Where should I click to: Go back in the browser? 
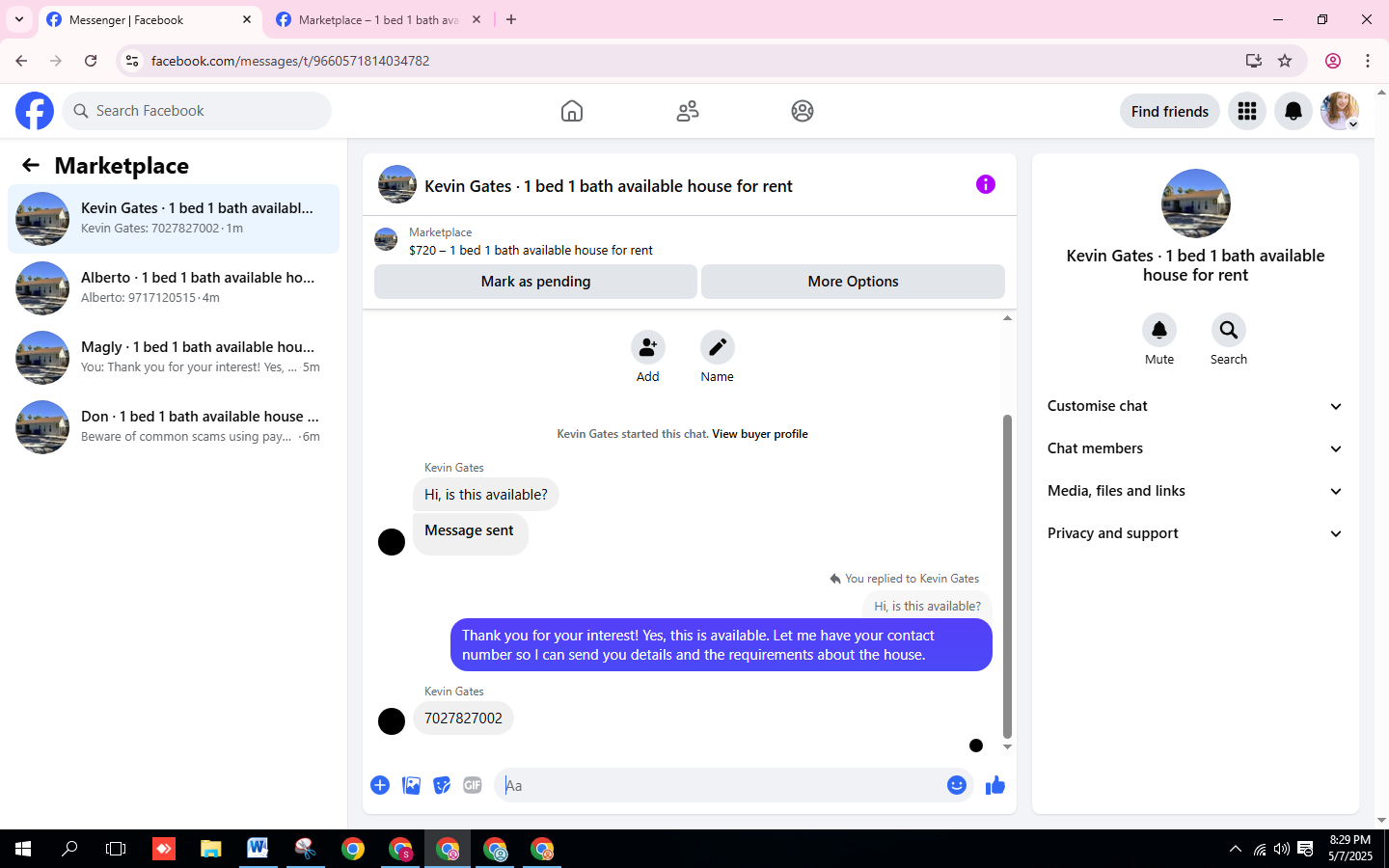coord(21,61)
